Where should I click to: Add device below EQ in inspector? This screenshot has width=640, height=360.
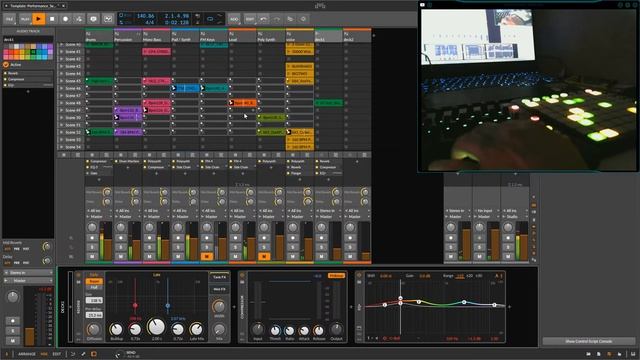coord(28,91)
